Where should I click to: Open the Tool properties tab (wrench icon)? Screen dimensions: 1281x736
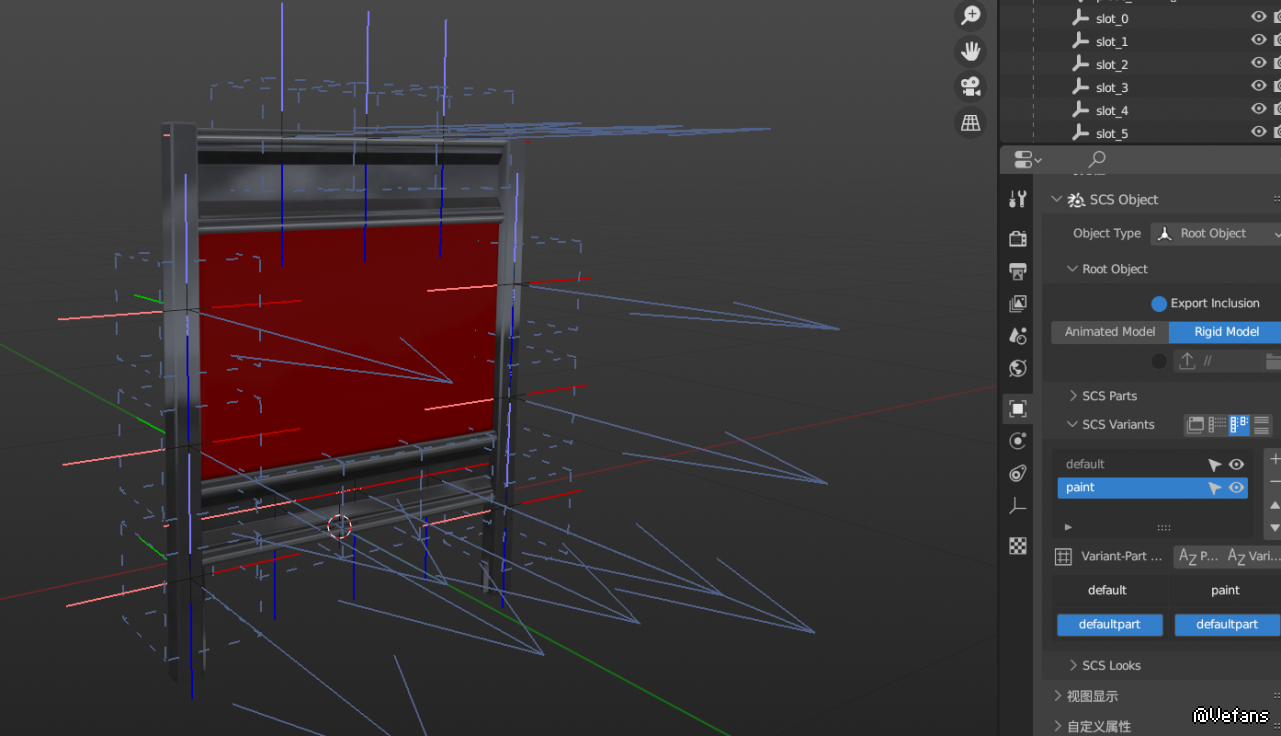1018,199
